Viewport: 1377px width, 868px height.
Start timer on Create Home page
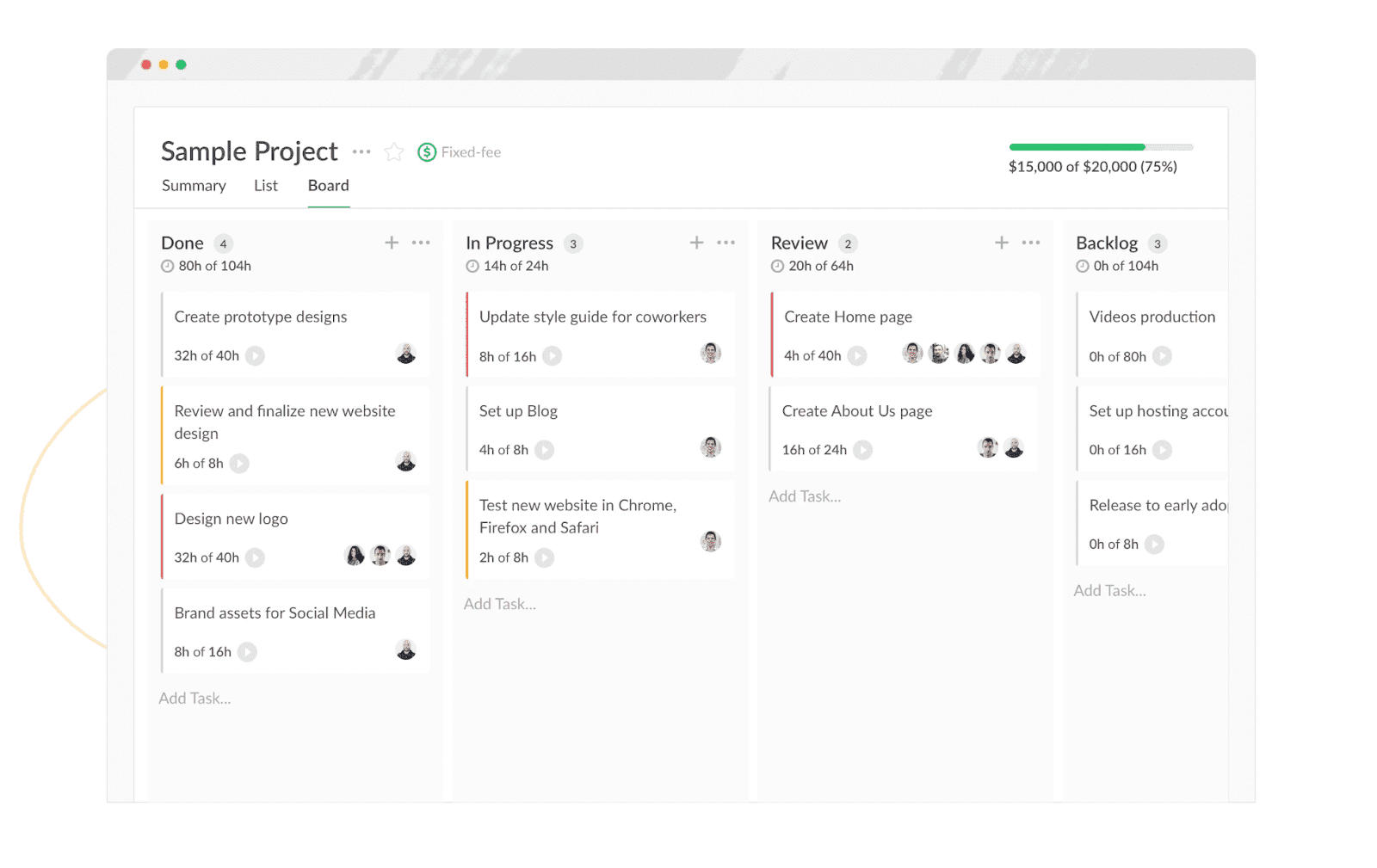tap(857, 356)
